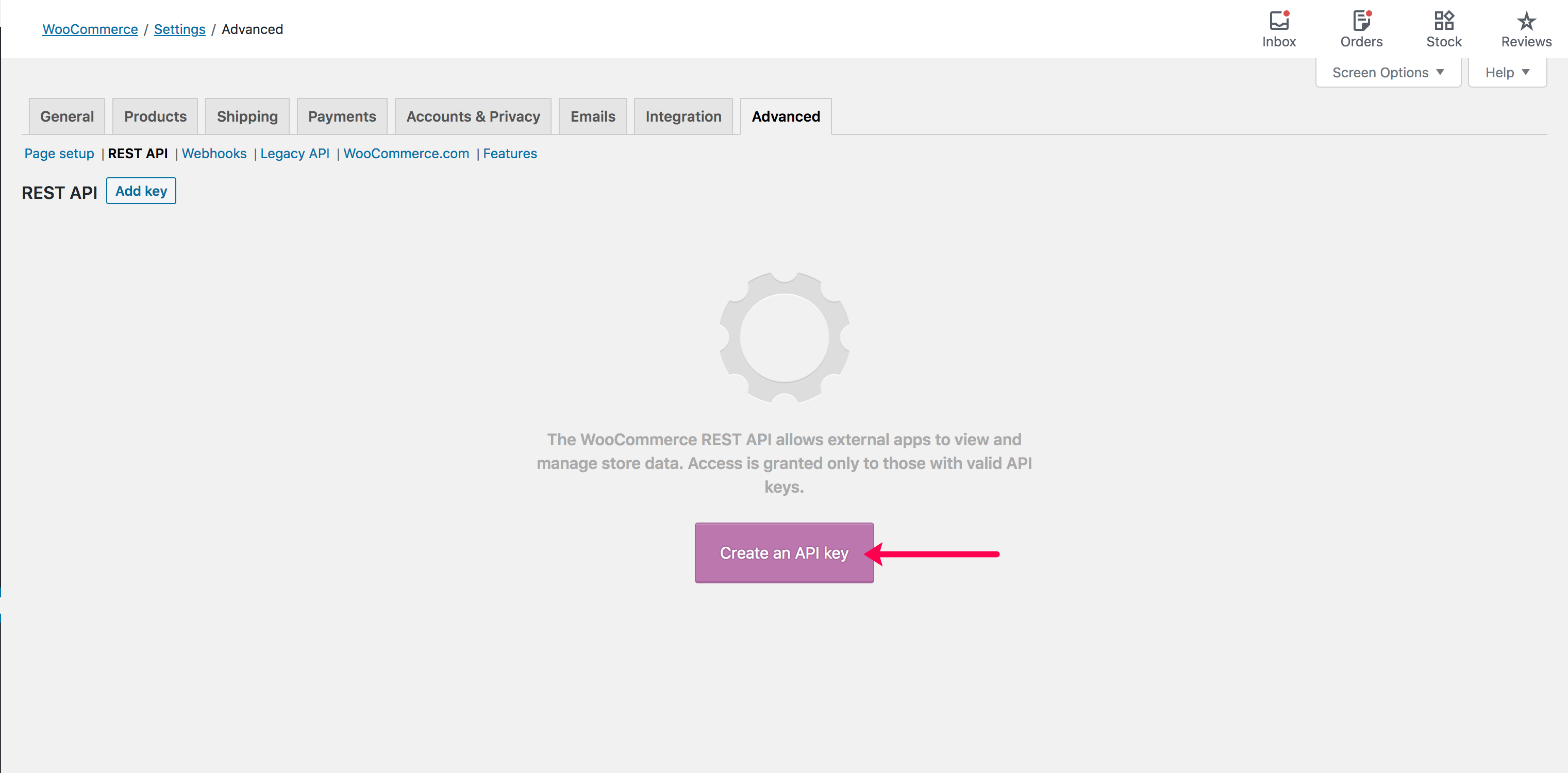Open the WooCommerce.com settings link
The height and width of the screenshot is (773, 1568).
click(406, 154)
